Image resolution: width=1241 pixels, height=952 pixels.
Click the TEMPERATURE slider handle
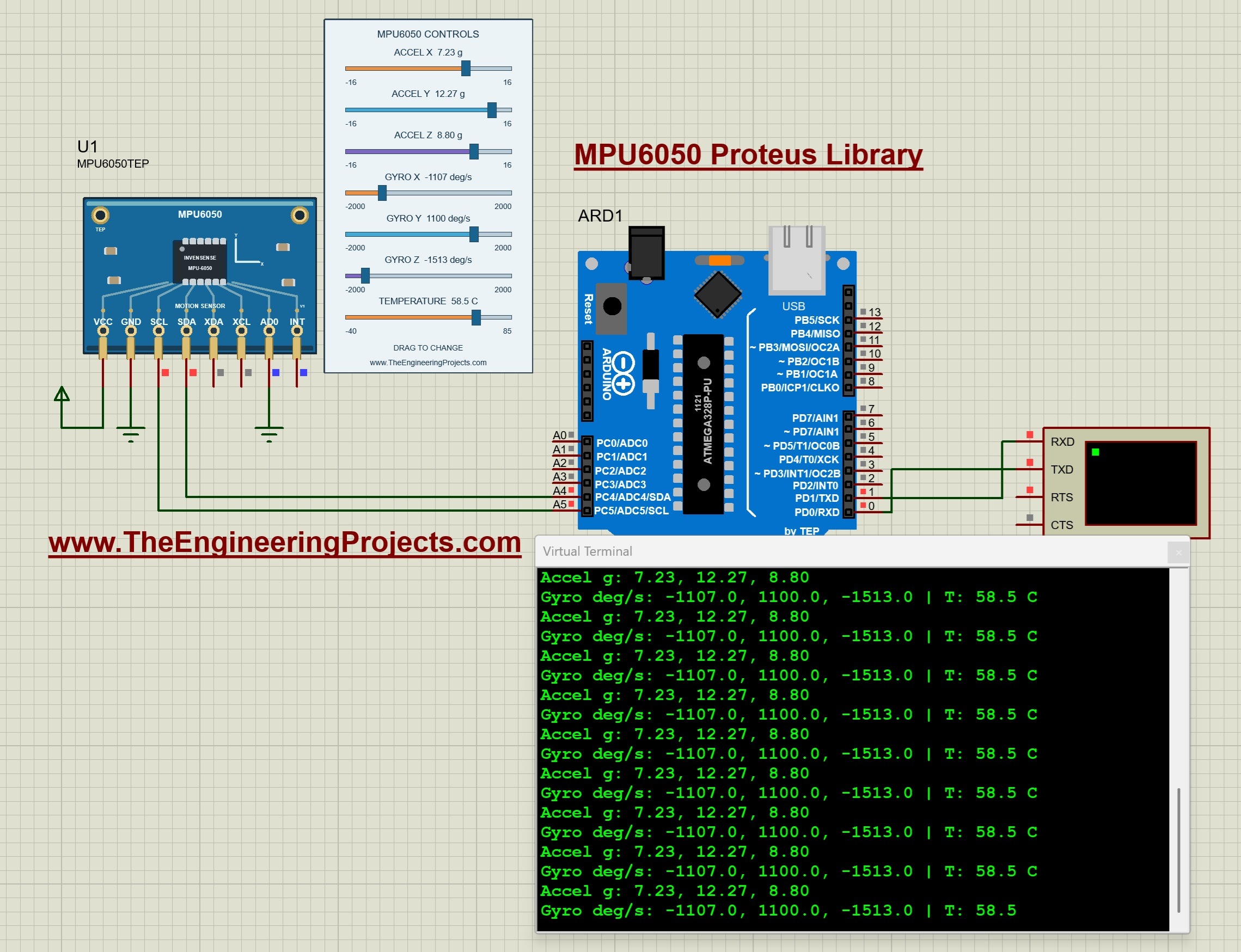[x=476, y=317]
